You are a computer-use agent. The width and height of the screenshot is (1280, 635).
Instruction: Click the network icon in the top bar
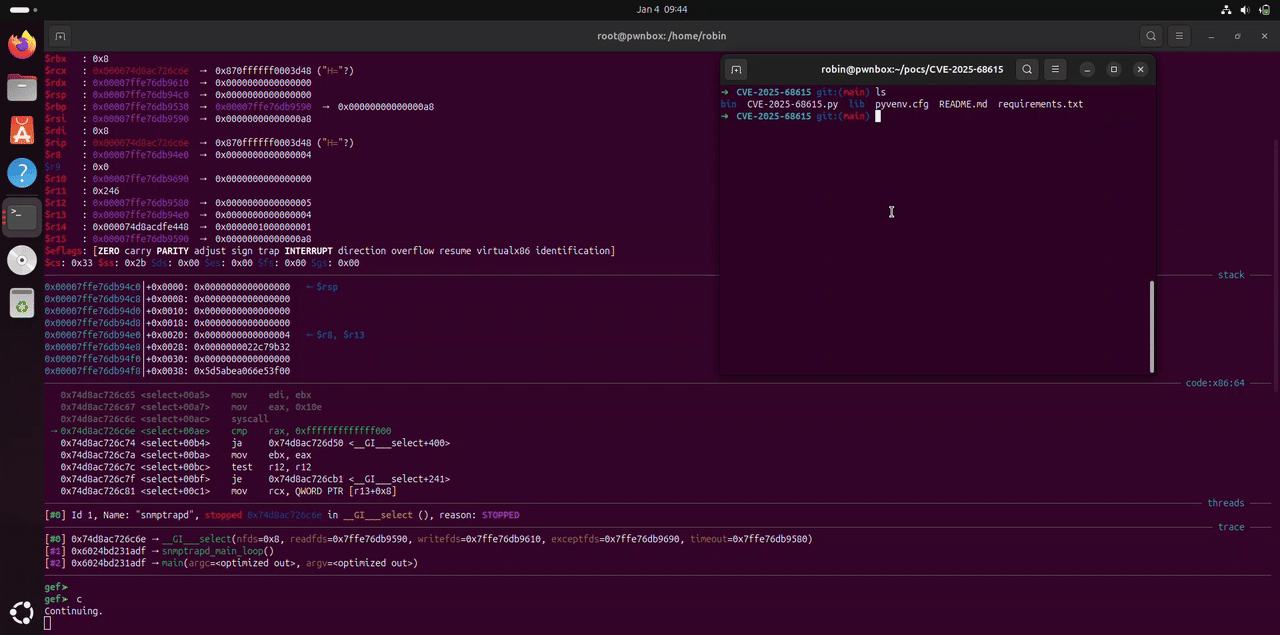pyautogui.click(x=1226, y=9)
